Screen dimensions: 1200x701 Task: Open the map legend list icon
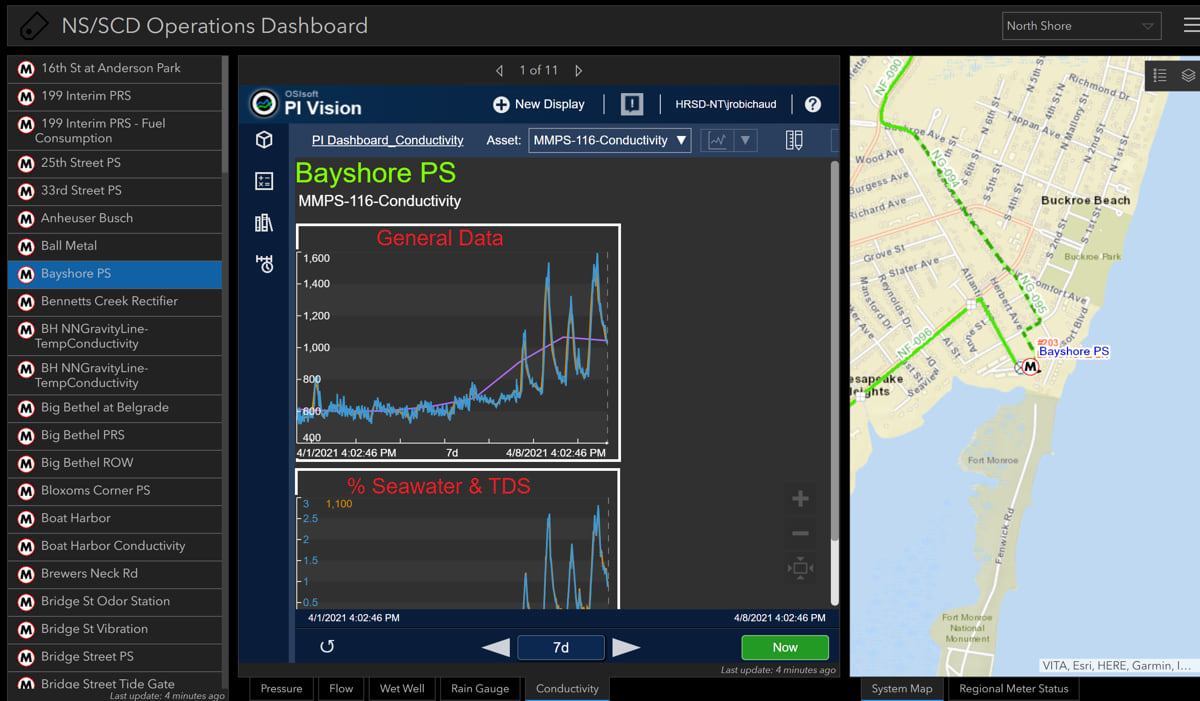pos(1160,75)
